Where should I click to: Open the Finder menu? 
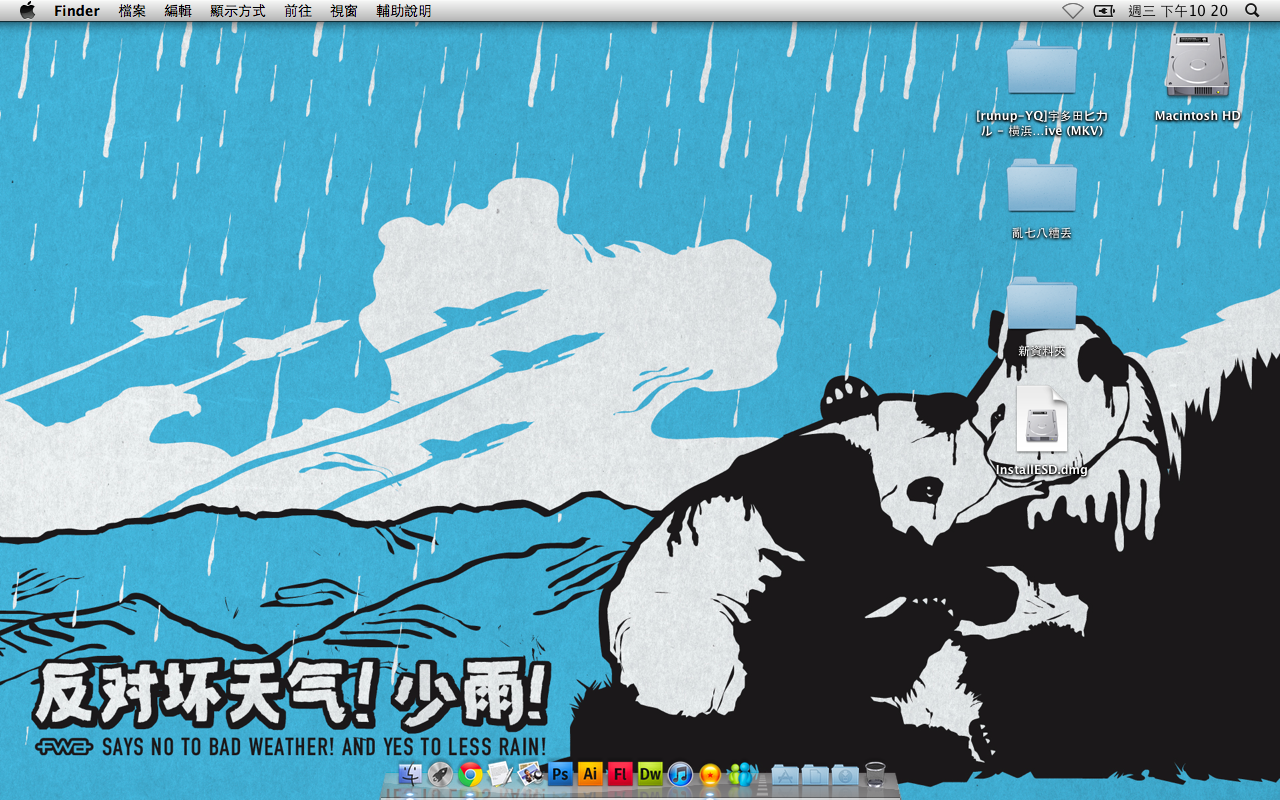77,11
